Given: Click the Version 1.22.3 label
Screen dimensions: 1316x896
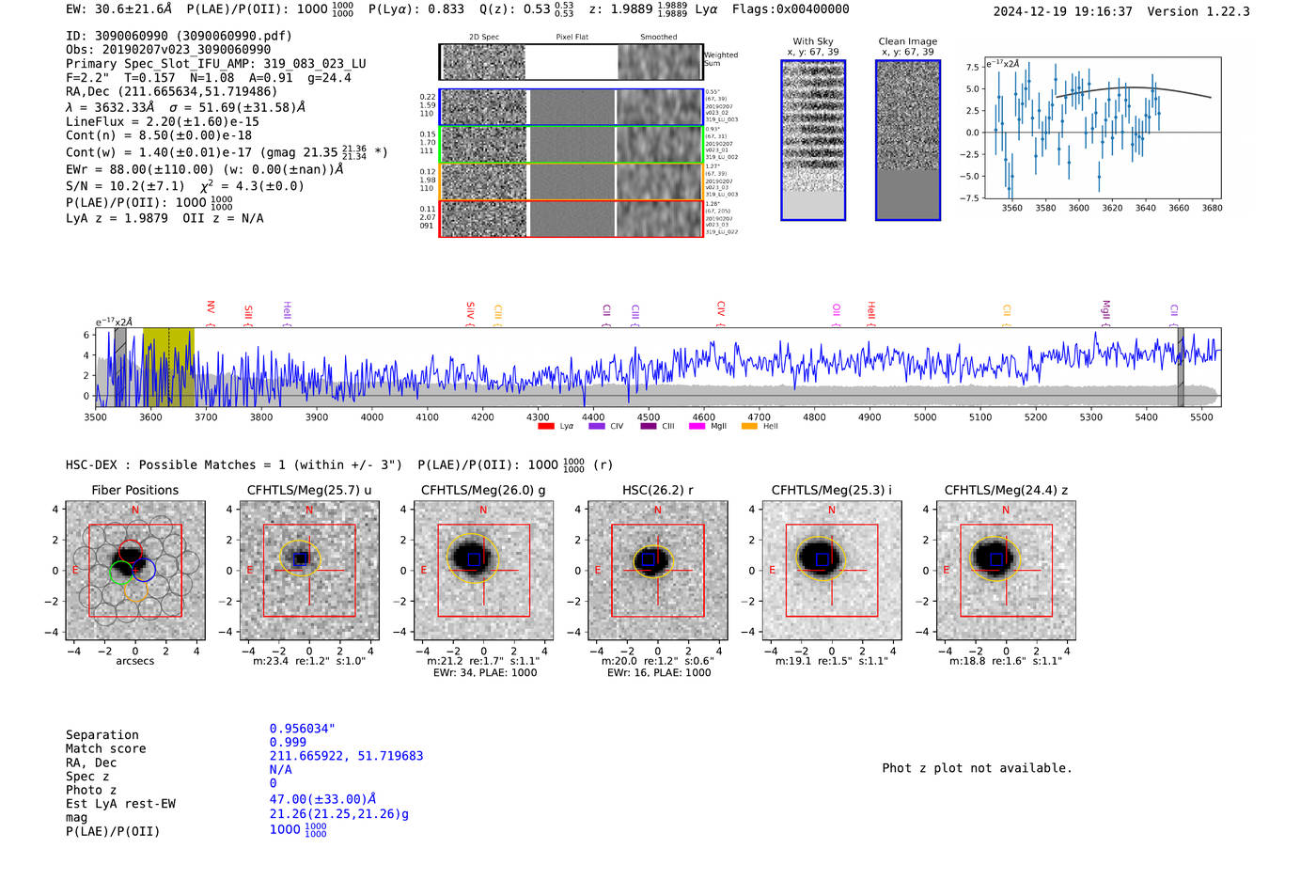Looking at the screenshot, I should [1198, 11].
